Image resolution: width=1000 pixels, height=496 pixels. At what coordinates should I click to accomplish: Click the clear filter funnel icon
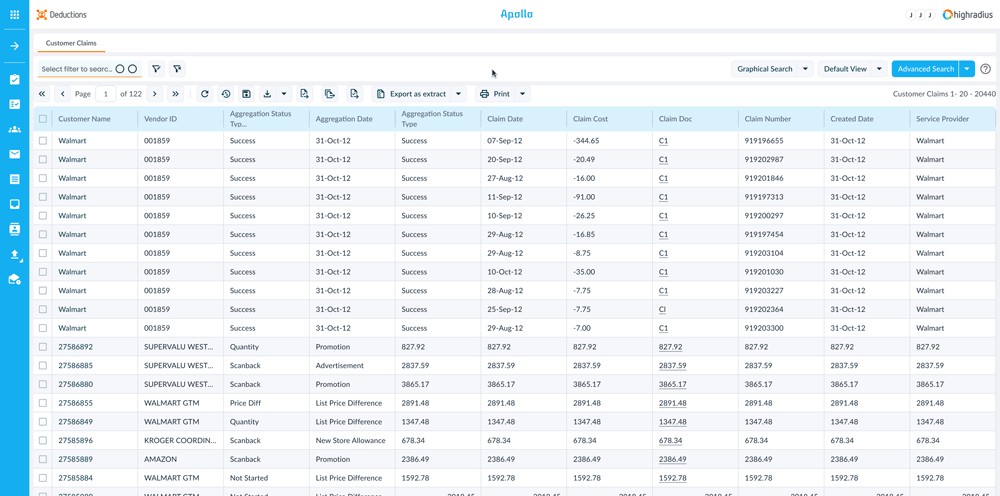point(177,69)
